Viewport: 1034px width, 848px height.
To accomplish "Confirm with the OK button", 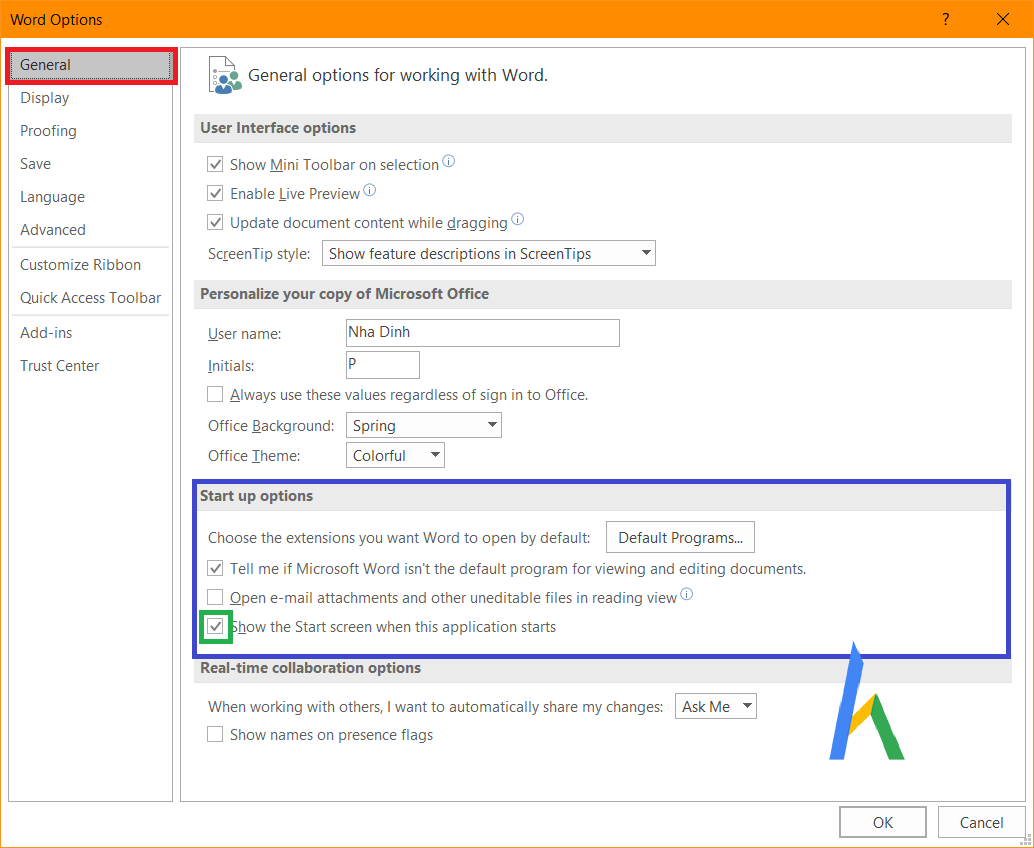I will coord(882,822).
